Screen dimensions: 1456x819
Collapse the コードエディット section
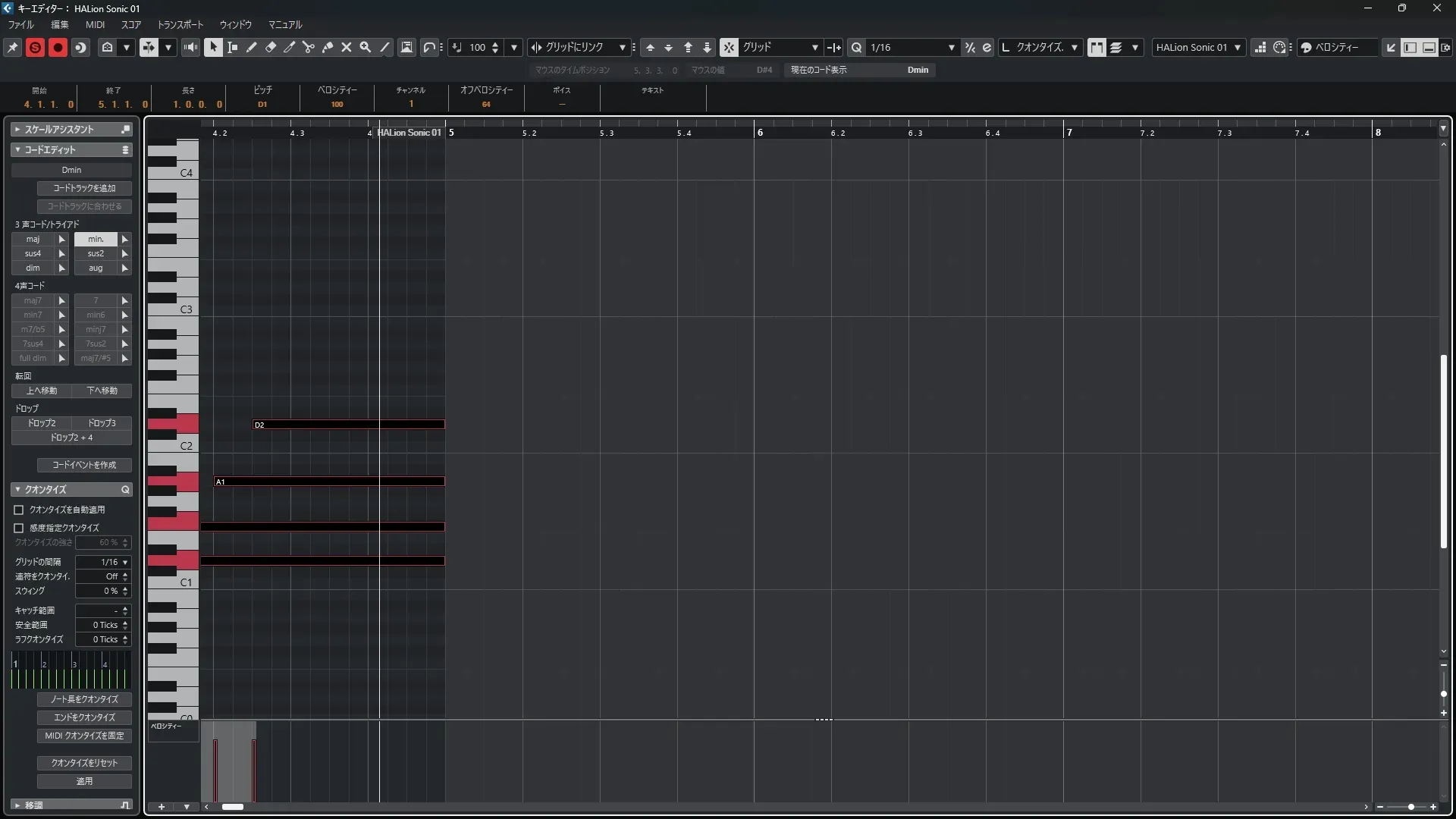(17, 149)
